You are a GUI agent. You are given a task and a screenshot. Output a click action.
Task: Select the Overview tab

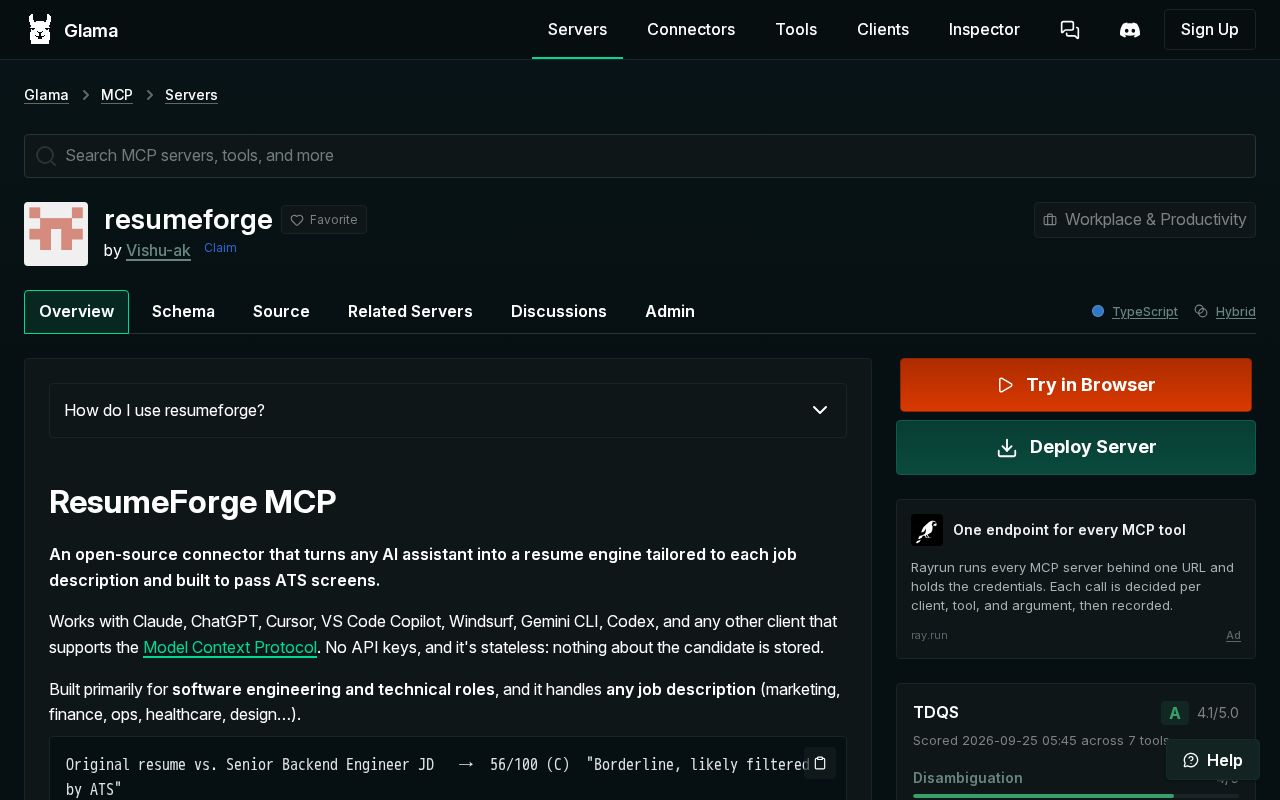(x=76, y=312)
